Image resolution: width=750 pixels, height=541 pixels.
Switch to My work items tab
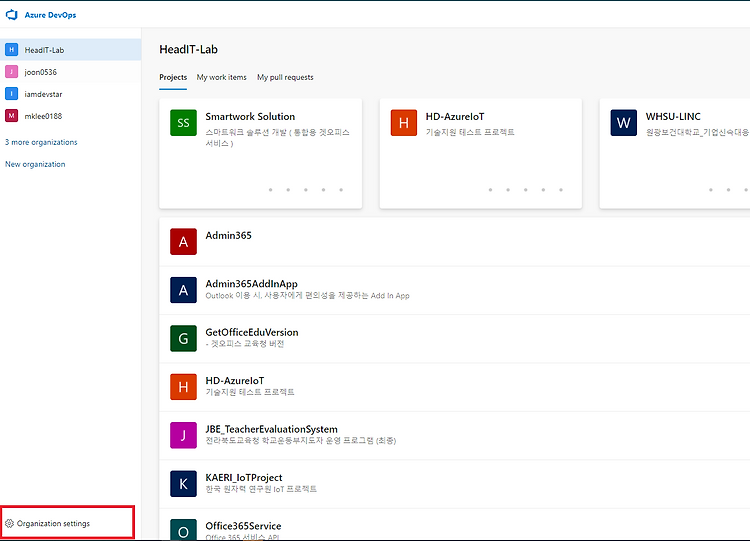[x=221, y=77]
